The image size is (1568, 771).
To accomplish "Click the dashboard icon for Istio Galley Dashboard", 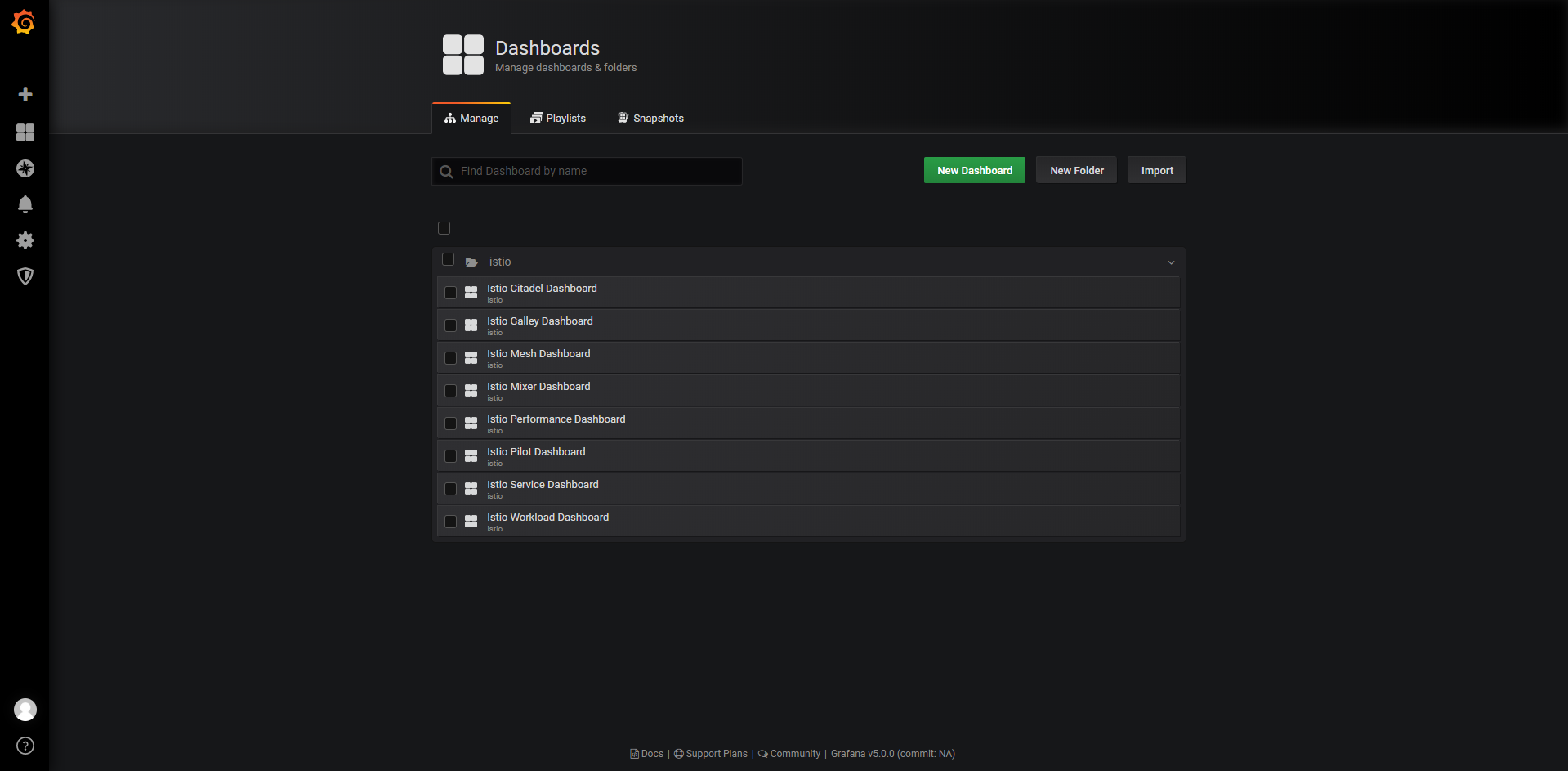I will pos(471,325).
